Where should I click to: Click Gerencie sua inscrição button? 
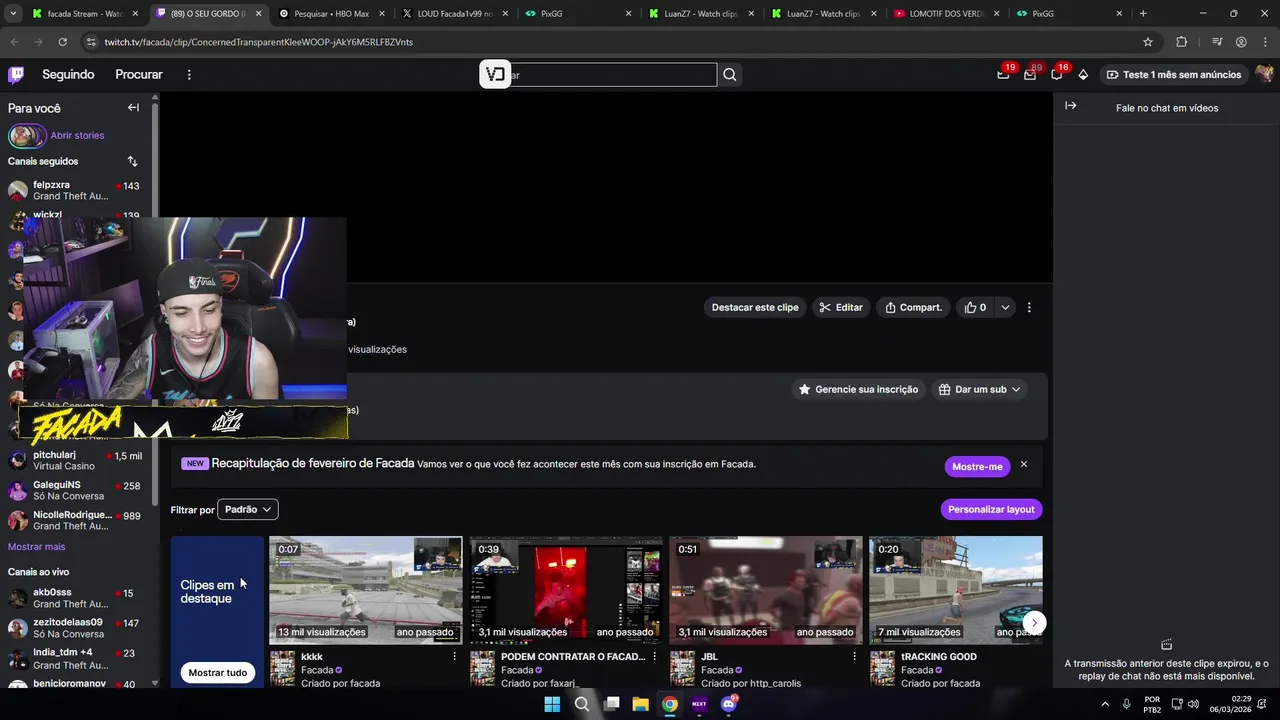click(x=858, y=390)
